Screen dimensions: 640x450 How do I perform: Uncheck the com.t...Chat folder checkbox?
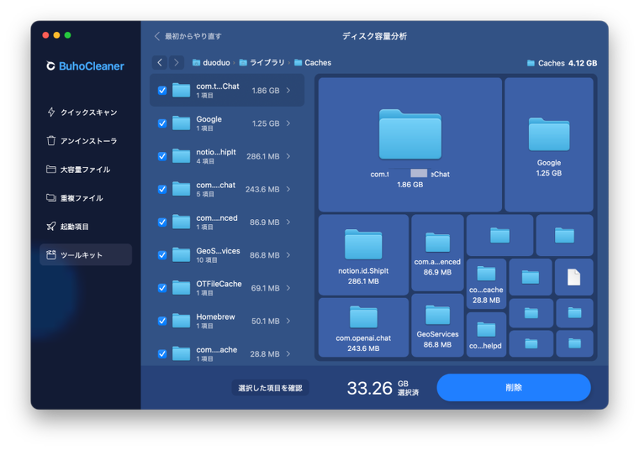[162, 90]
